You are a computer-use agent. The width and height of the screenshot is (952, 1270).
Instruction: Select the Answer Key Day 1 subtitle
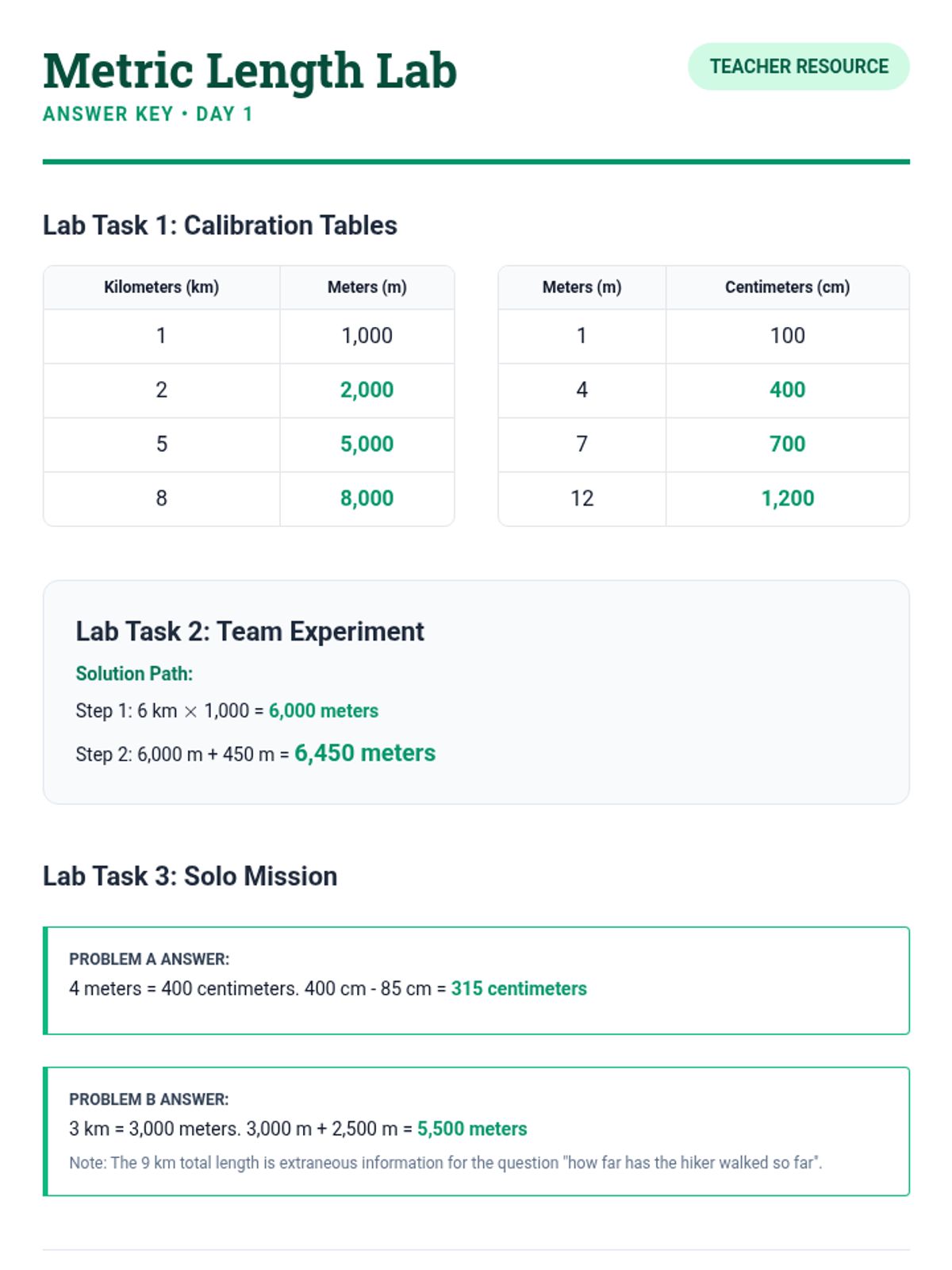pyautogui.click(x=148, y=114)
